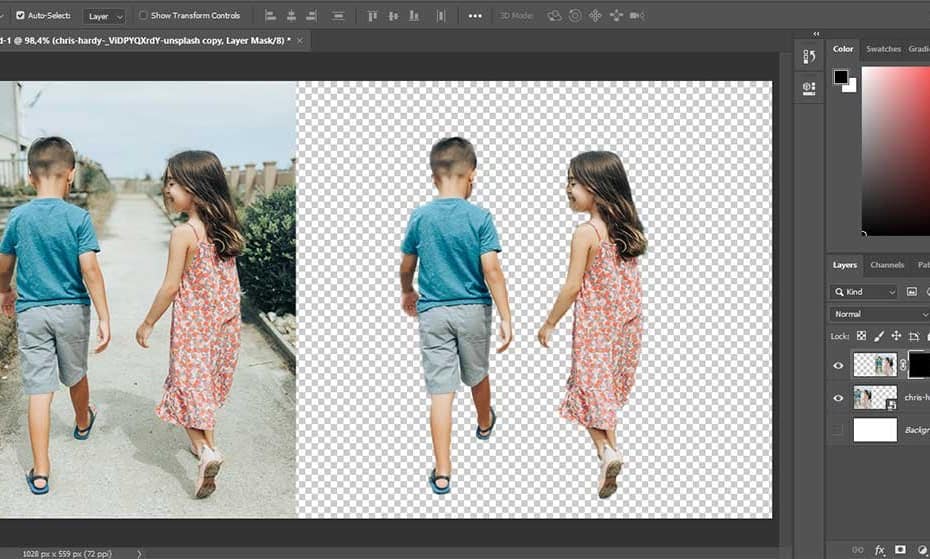Add a layer style with fx
The height and width of the screenshot is (559, 930).
point(879,550)
